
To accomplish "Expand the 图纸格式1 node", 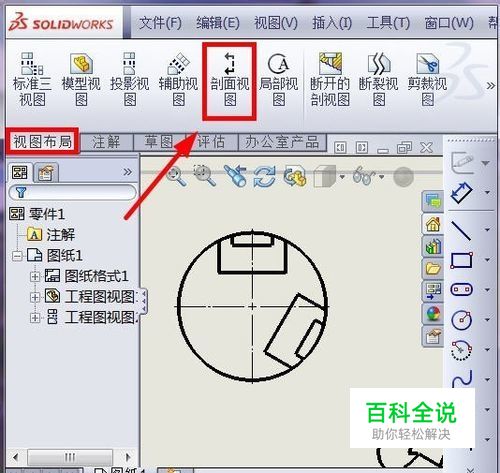I will click(x=35, y=277).
